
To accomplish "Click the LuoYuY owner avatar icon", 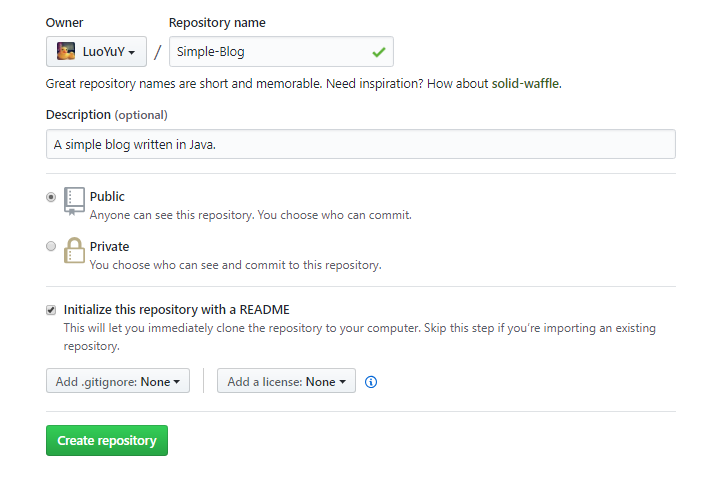I will 66,51.
